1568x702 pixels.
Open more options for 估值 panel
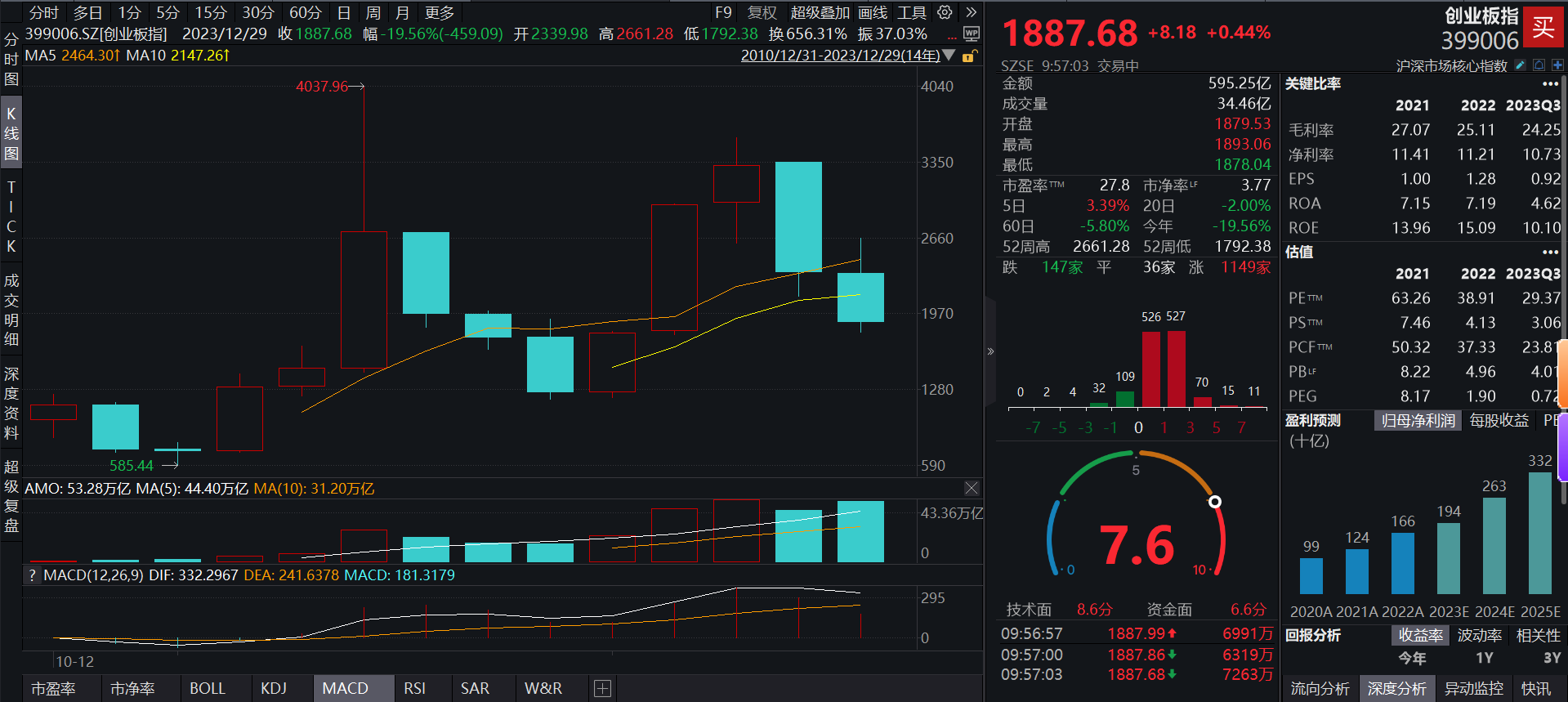click(1550, 253)
